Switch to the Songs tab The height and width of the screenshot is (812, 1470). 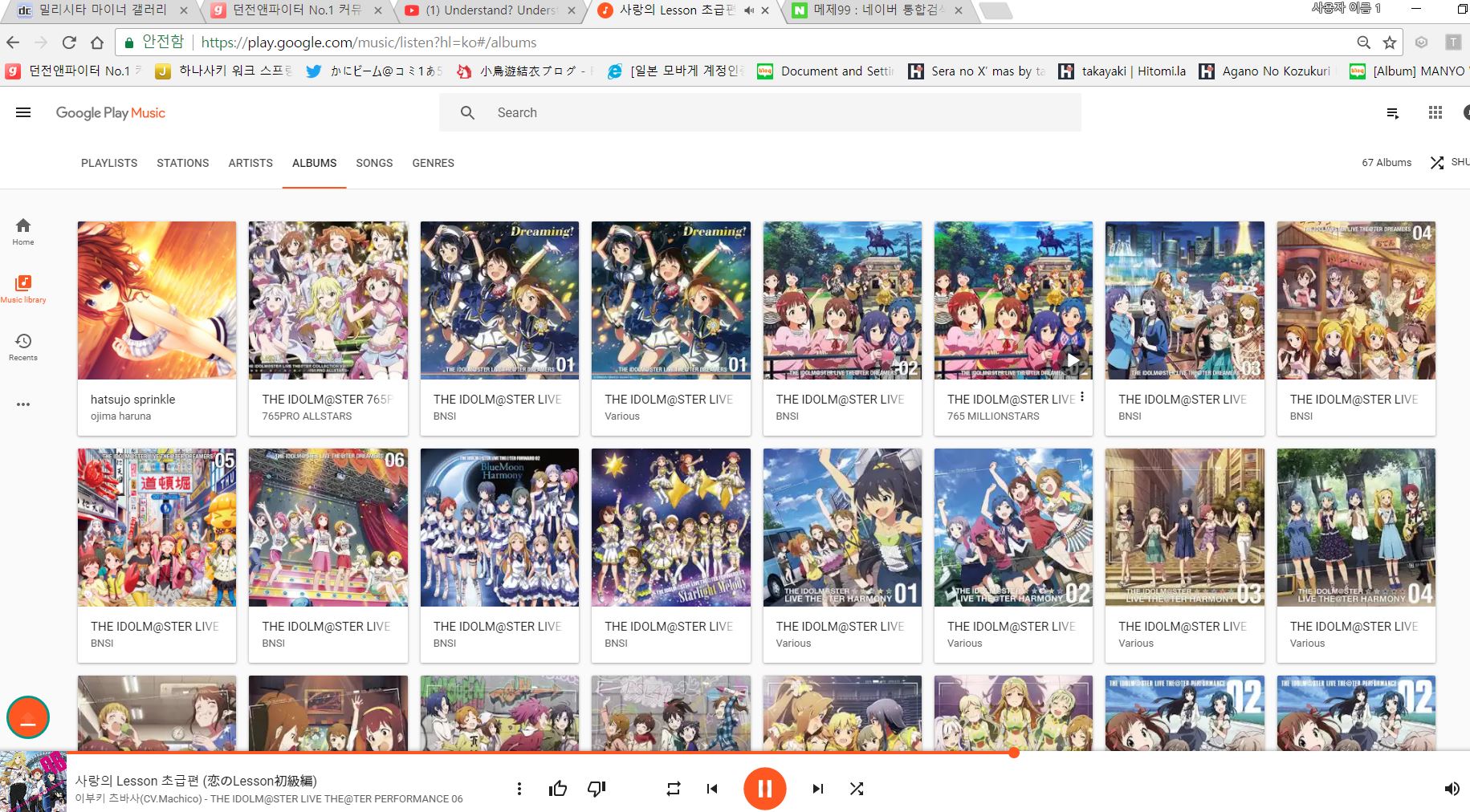(x=374, y=163)
